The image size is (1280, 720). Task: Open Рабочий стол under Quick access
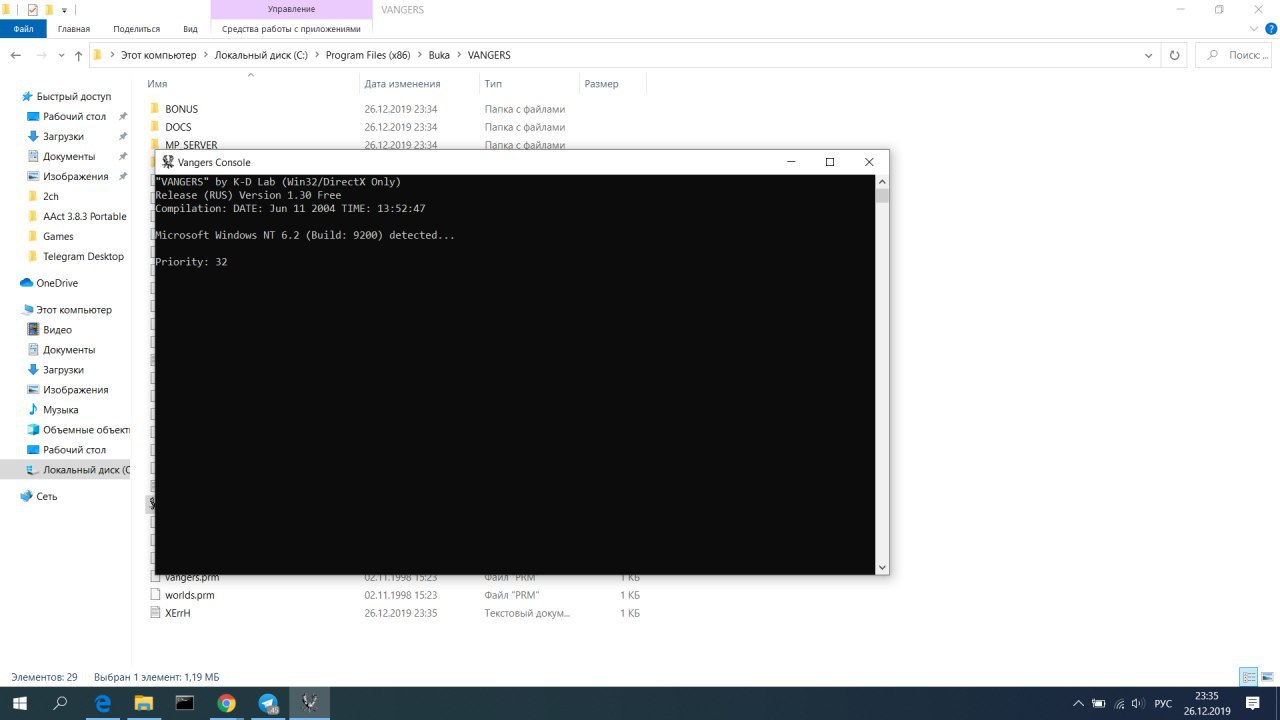click(74, 116)
